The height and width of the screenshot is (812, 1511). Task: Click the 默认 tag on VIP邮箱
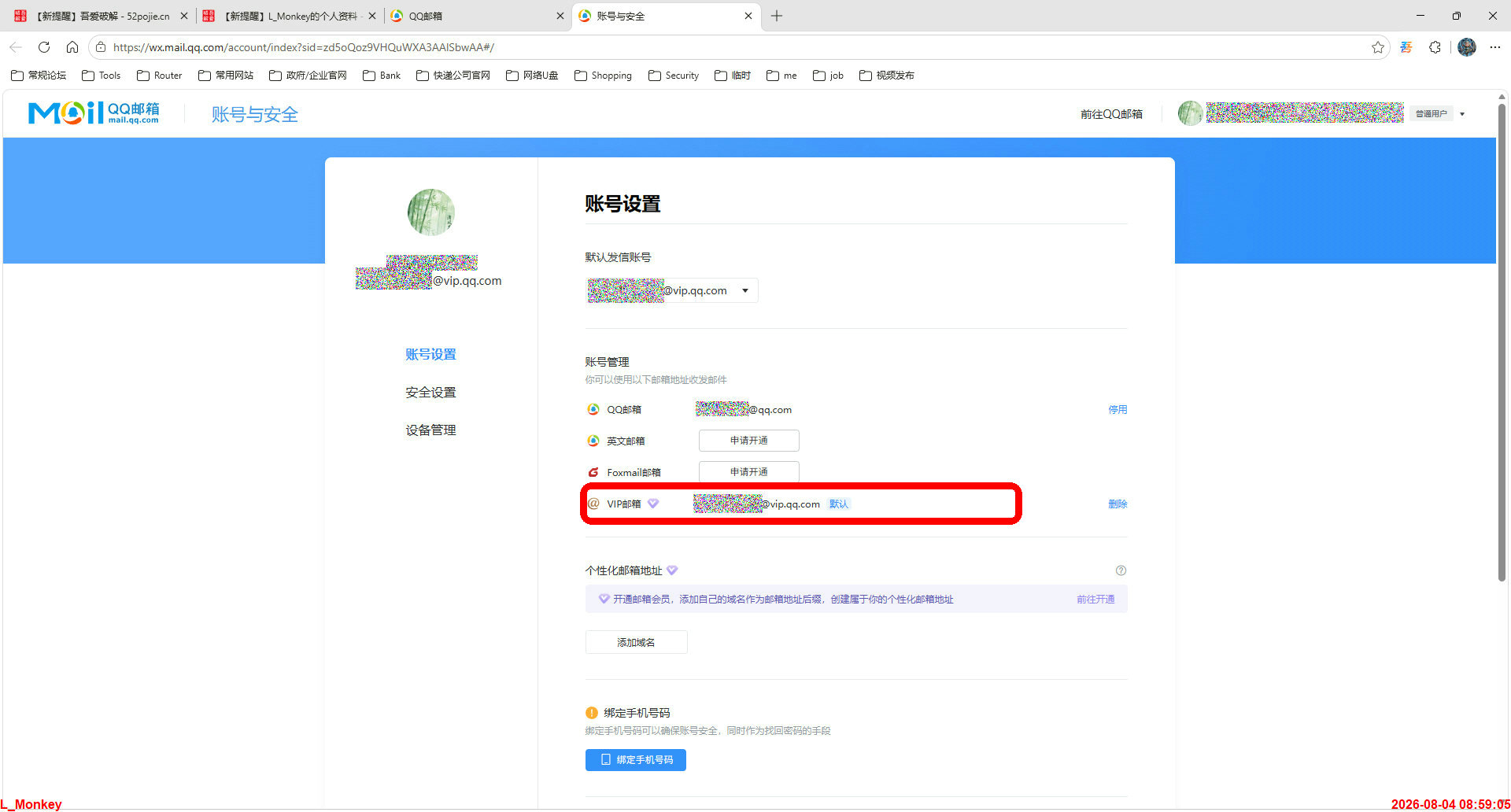pos(839,504)
